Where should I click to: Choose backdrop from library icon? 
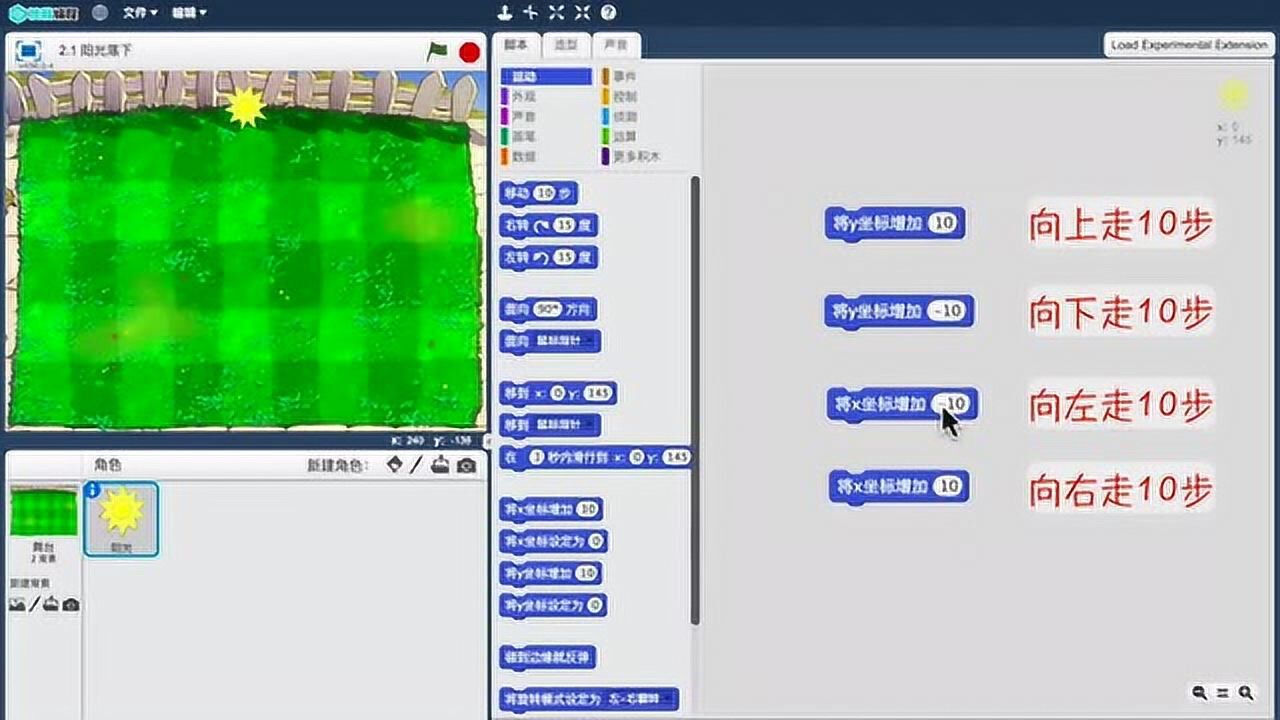coord(17,604)
